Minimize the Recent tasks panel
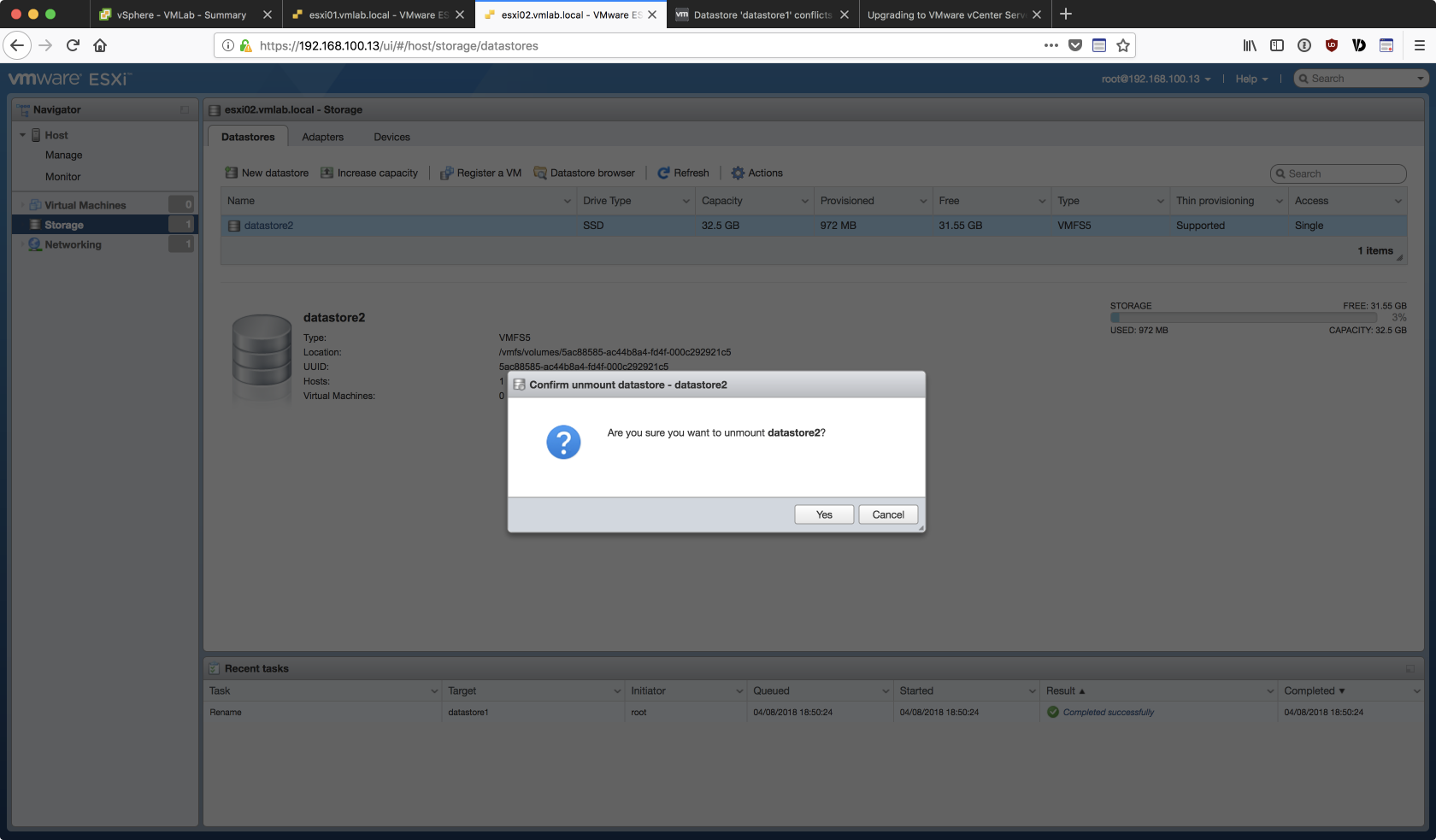The image size is (1436, 840). pos(1410,669)
